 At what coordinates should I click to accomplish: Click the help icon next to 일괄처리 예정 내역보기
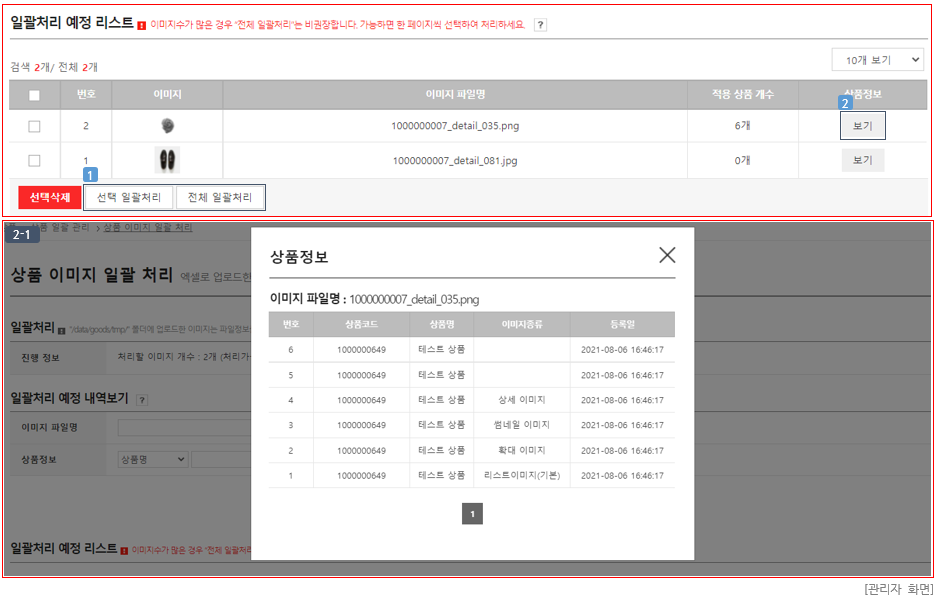click(142, 400)
